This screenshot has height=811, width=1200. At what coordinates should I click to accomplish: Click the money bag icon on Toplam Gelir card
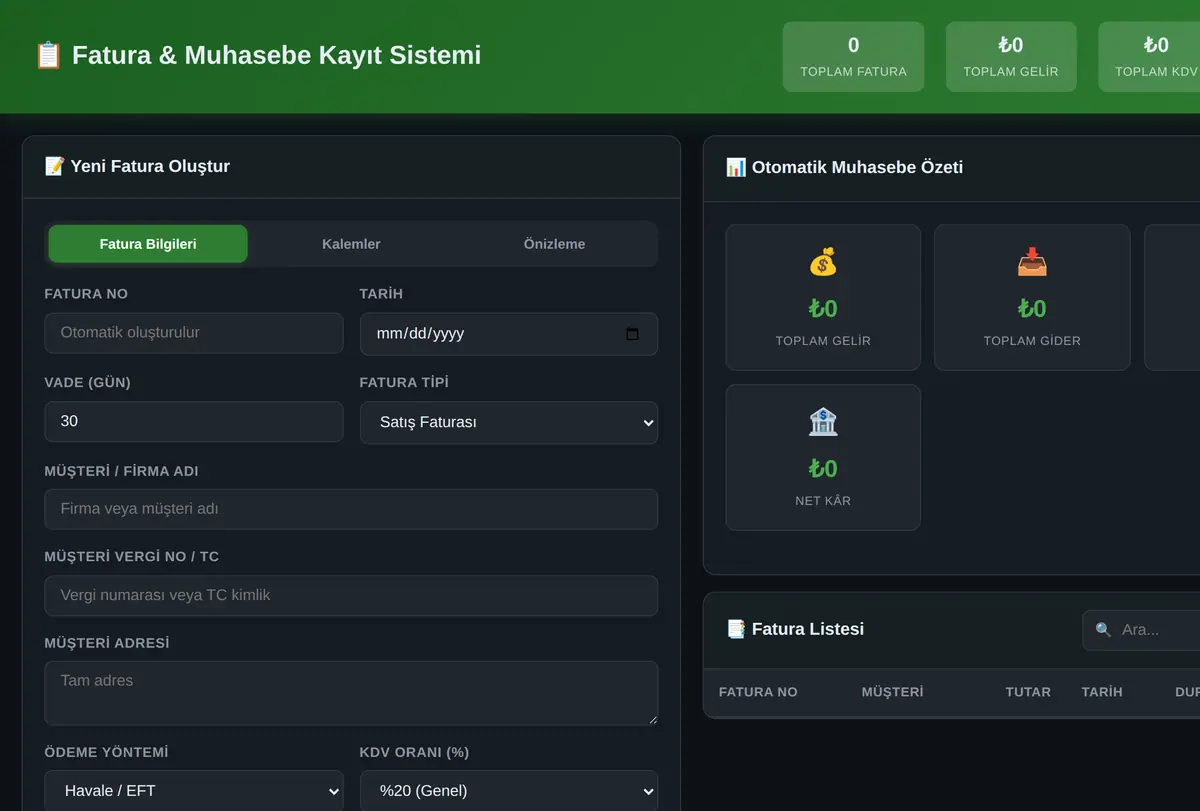[823, 264]
